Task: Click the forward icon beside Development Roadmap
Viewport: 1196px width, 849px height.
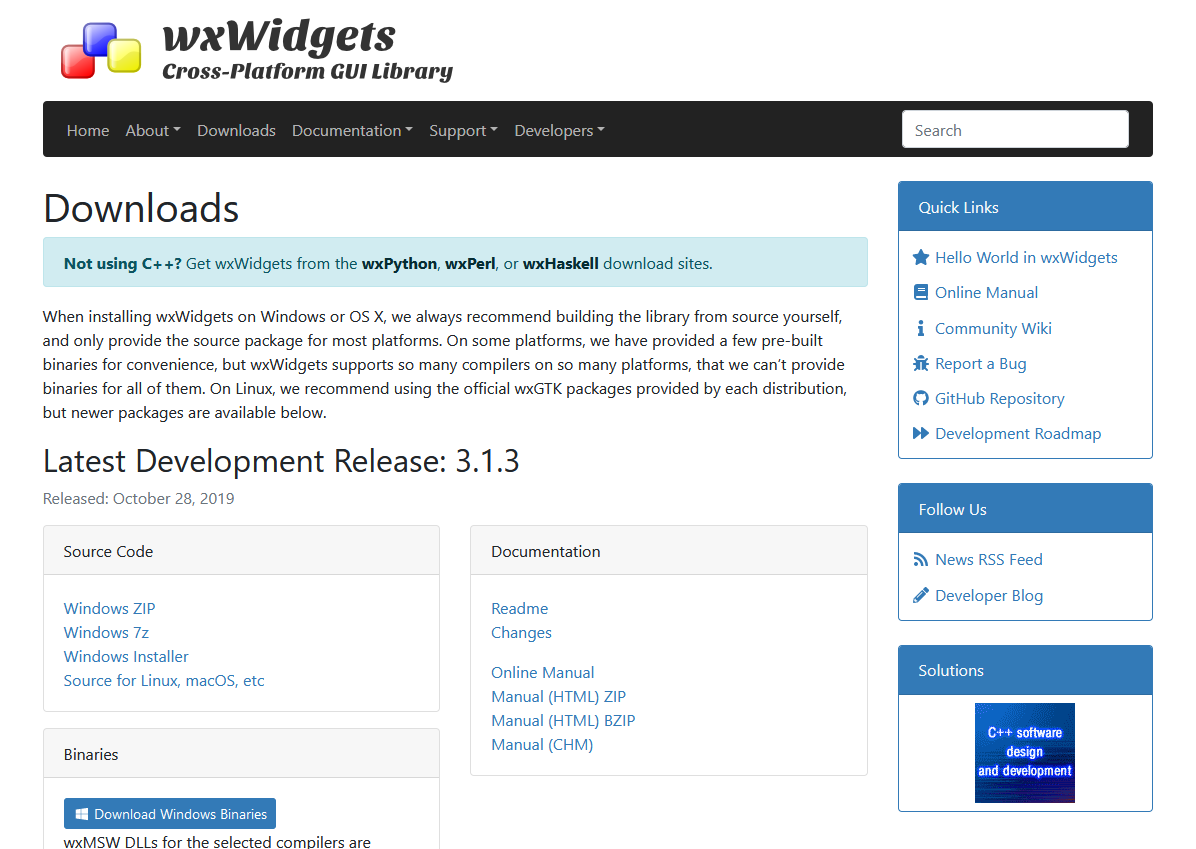Action: click(x=921, y=433)
